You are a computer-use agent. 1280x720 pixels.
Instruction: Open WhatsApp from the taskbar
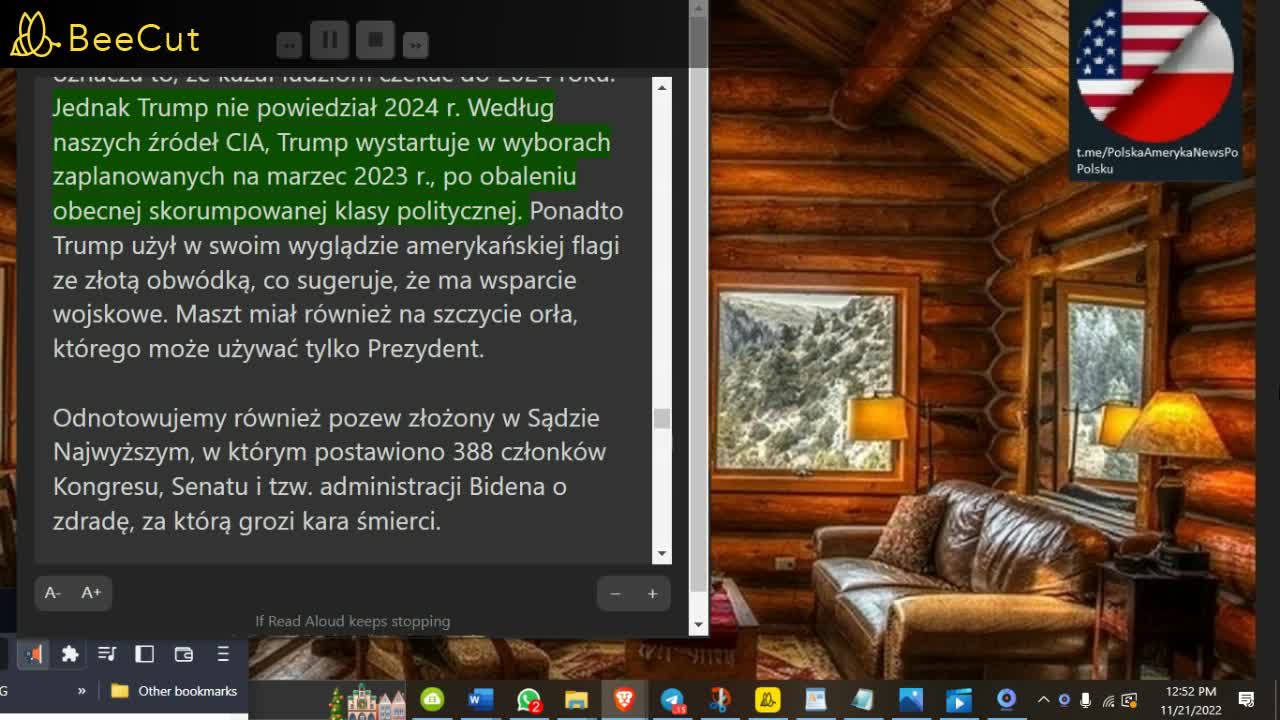[529, 700]
